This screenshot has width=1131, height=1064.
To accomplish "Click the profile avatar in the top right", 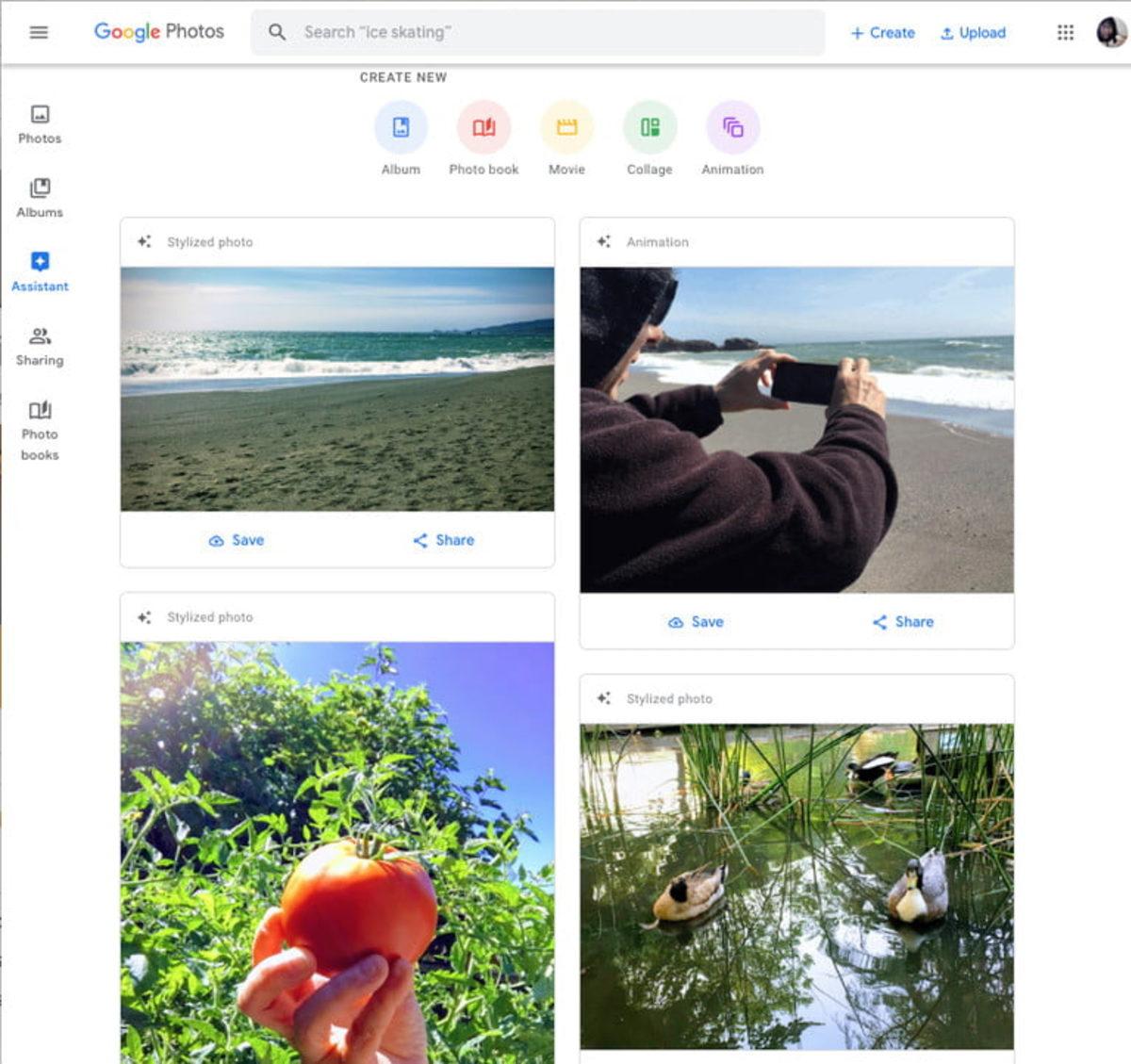I will pos(1109,31).
